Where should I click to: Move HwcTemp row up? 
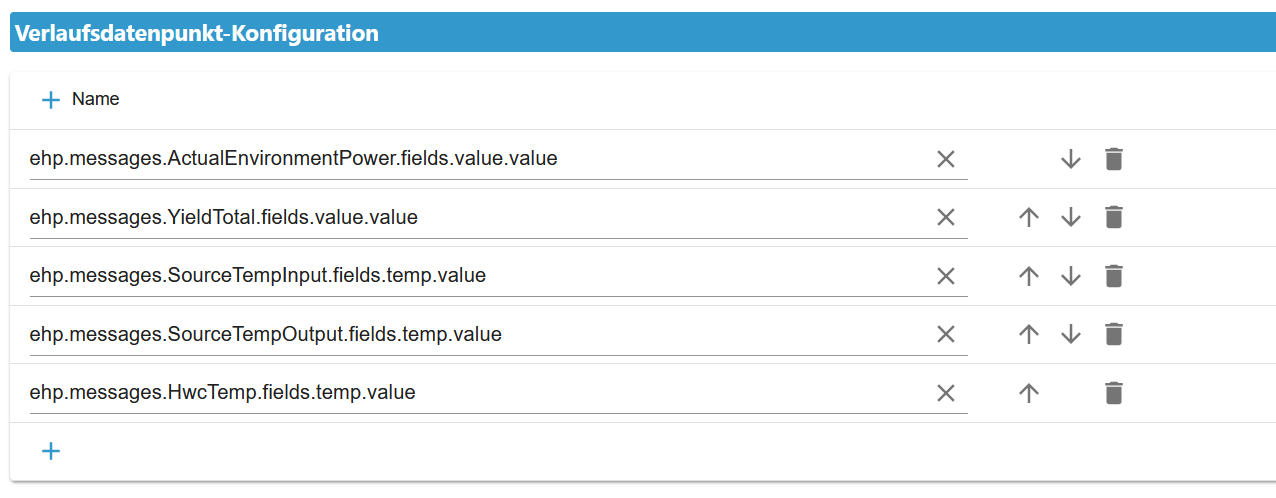click(1029, 393)
